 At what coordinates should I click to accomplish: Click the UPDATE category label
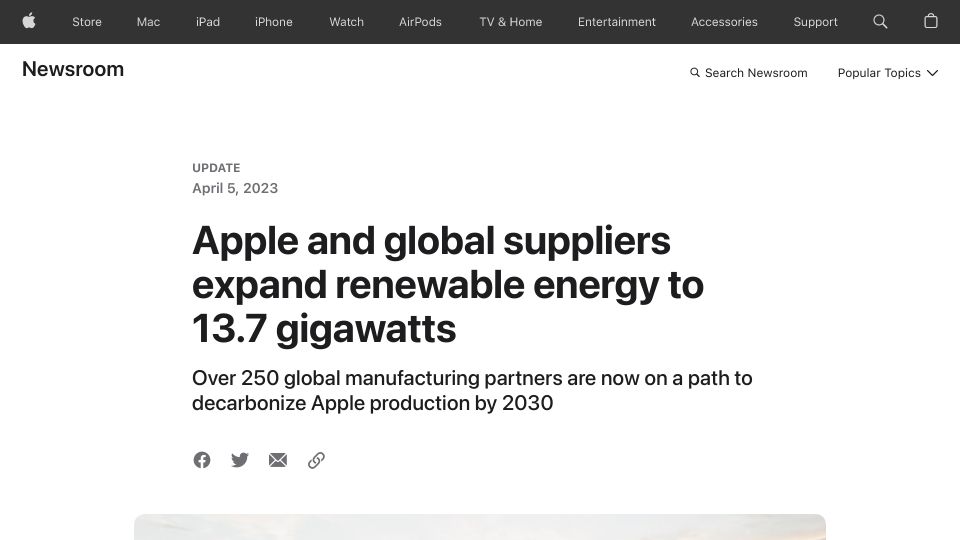(216, 168)
